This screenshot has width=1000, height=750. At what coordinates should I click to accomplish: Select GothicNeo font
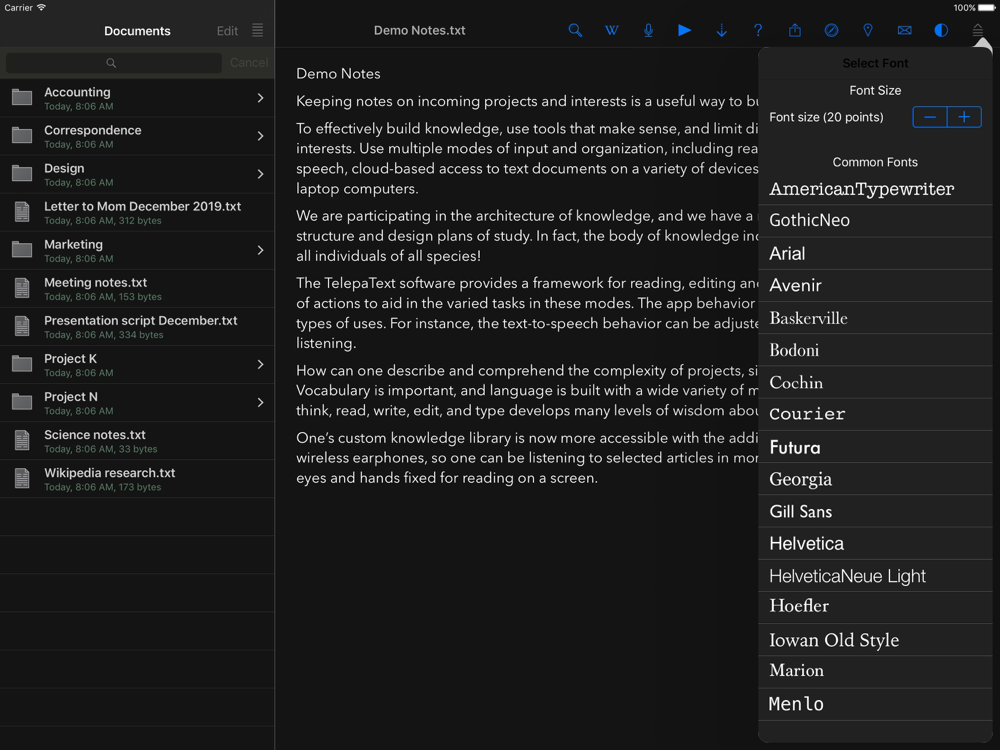tap(875, 221)
